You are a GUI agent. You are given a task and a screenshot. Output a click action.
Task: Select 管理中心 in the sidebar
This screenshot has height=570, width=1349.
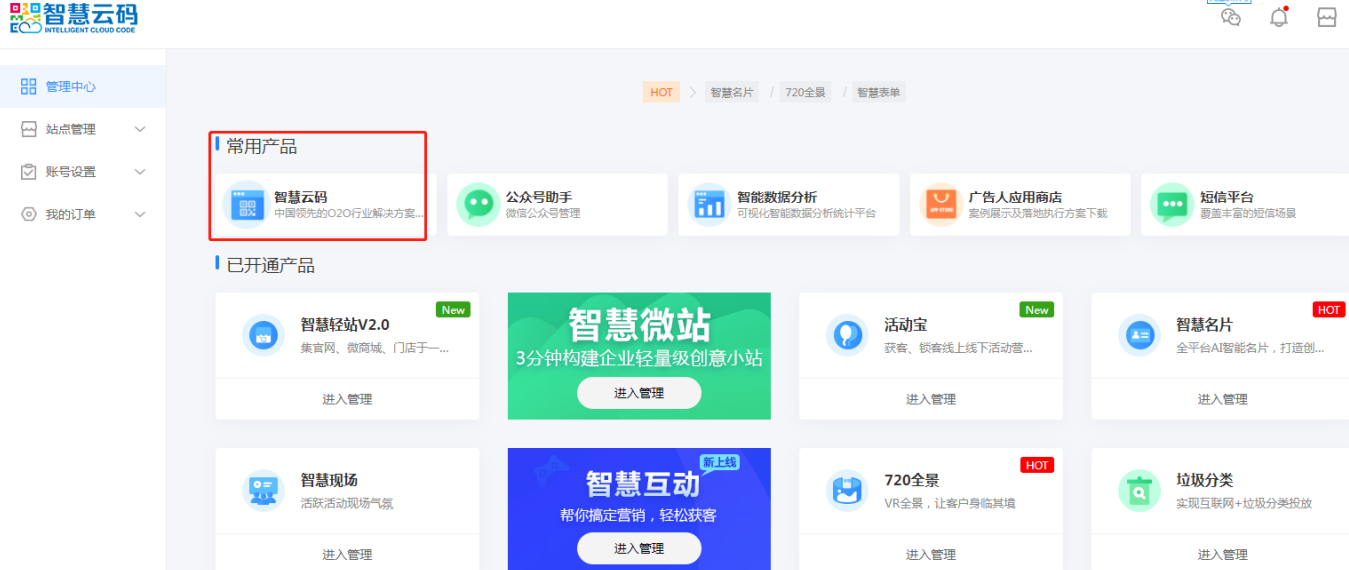pos(70,87)
